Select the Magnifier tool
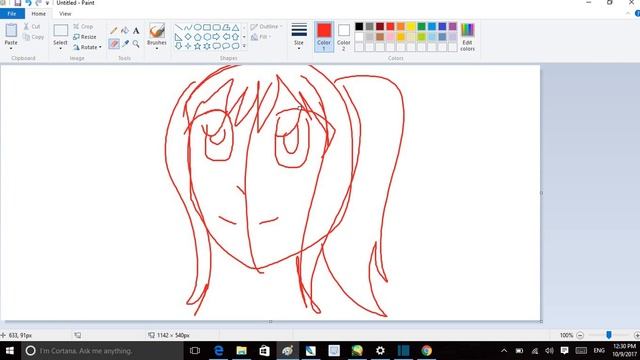The height and width of the screenshot is (360, 640). tap(136, 44)
